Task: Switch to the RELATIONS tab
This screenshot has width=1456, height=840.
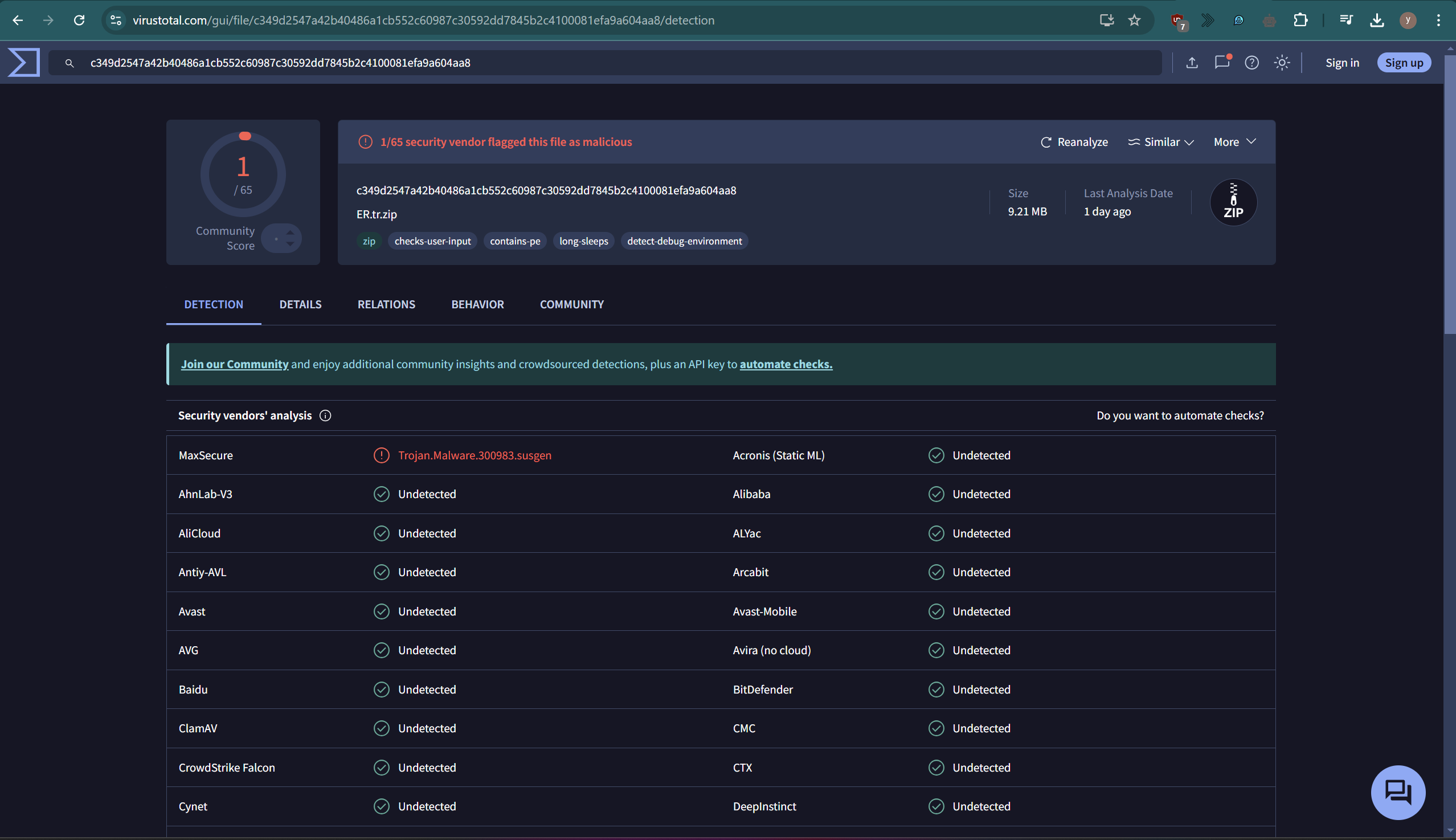Action: pos(386,304)
